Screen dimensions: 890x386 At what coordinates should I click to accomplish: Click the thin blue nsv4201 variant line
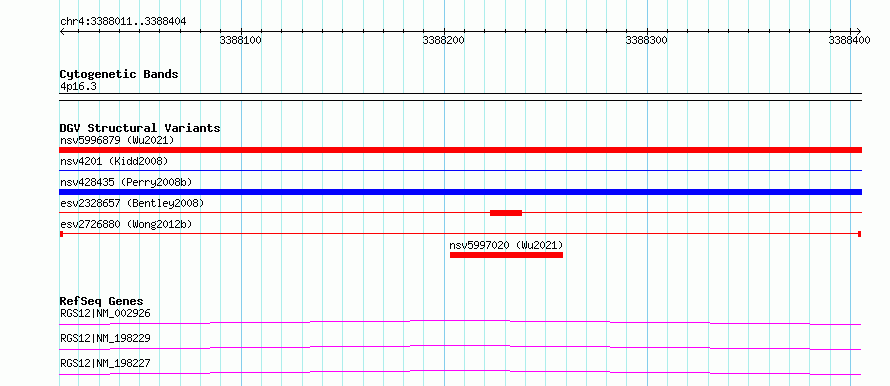click(x=460, y=170)
